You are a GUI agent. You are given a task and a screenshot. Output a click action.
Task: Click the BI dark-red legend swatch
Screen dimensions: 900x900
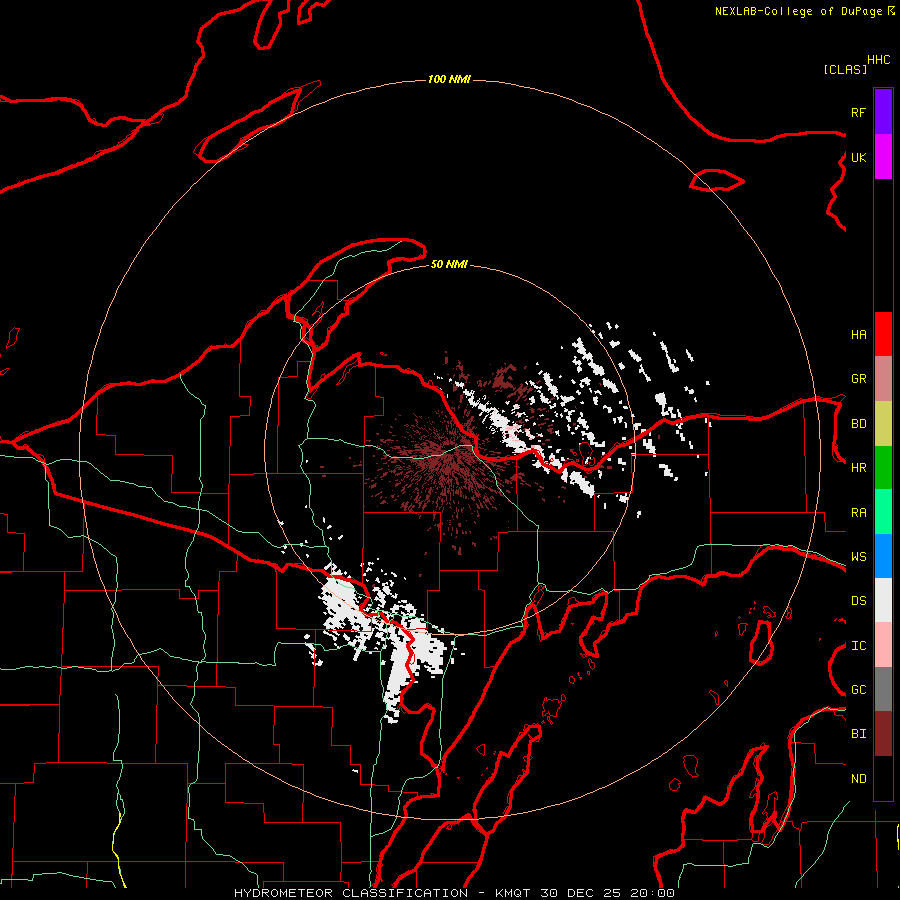[x=883, y=734]
